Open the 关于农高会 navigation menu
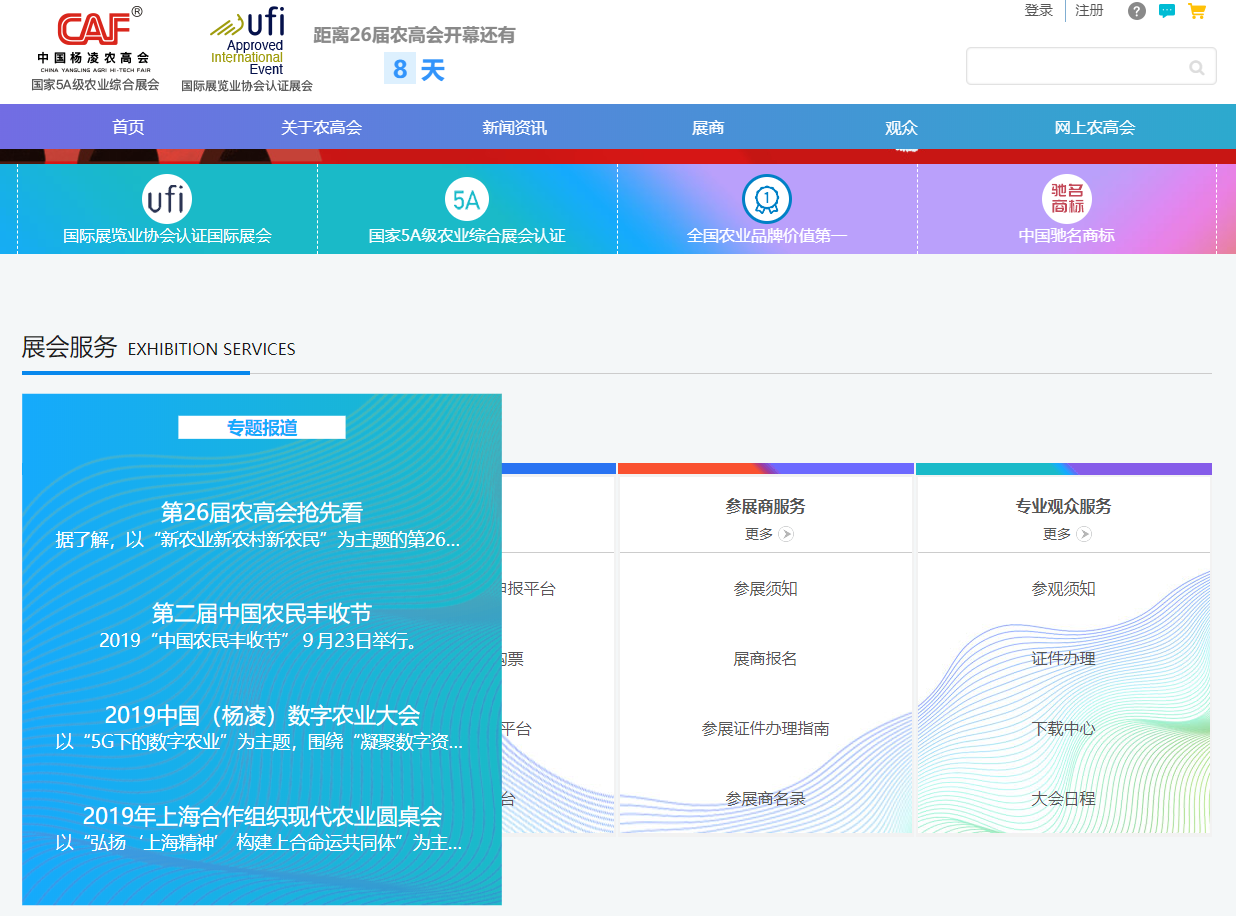 coord(321,127)
